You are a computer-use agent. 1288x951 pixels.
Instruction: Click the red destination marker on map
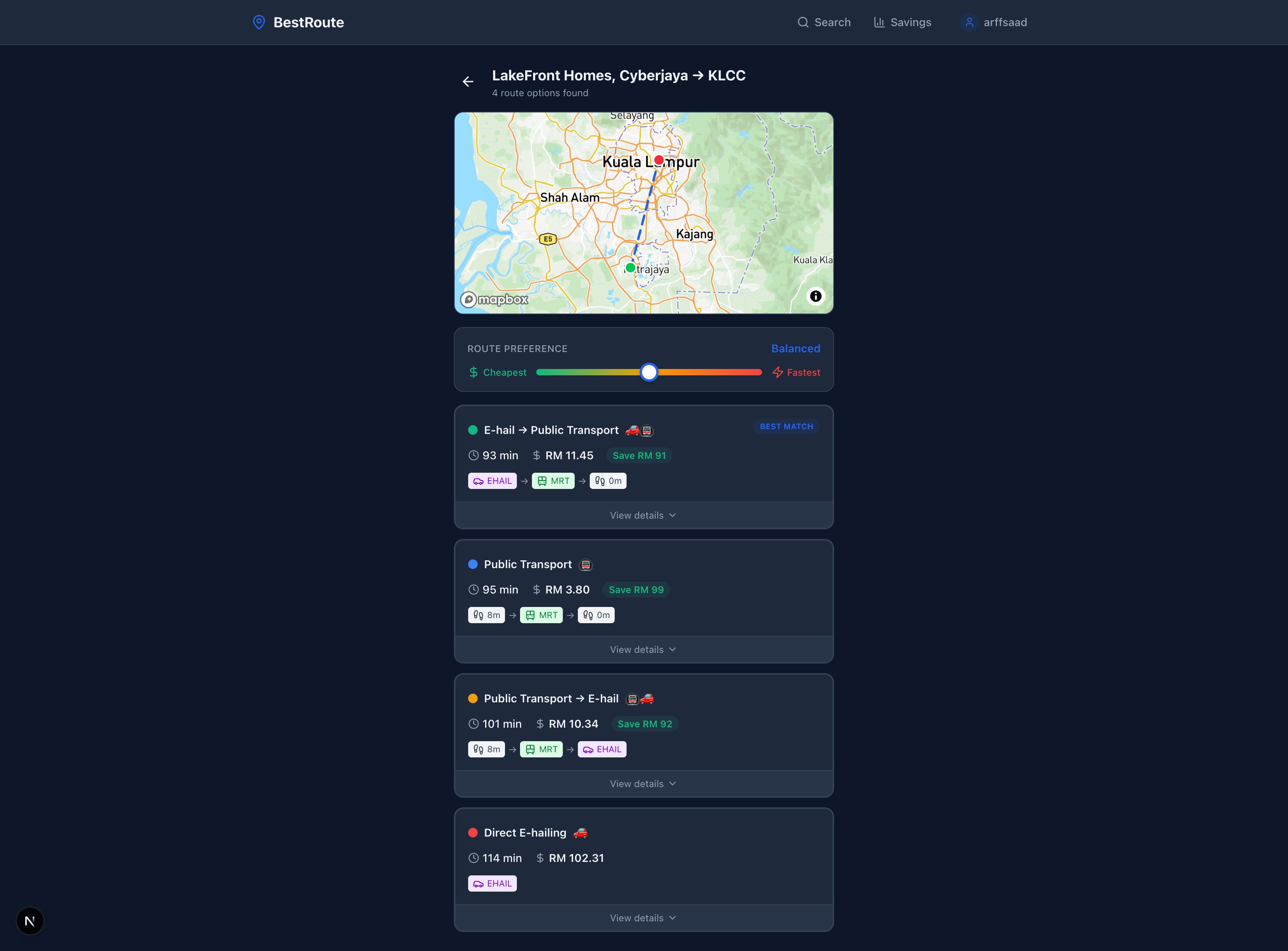[x=659, y=160]
